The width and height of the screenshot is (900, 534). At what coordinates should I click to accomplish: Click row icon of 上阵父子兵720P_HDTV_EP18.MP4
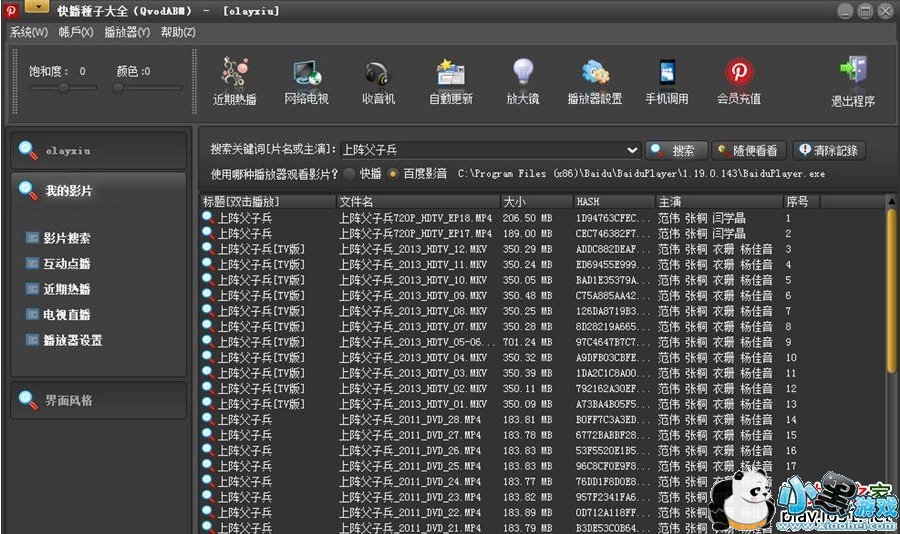click(208, 217)
